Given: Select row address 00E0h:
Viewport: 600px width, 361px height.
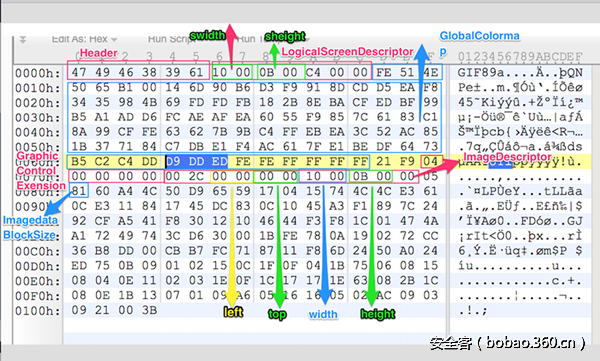Looking at the screenshot, I should pos(38,281).
